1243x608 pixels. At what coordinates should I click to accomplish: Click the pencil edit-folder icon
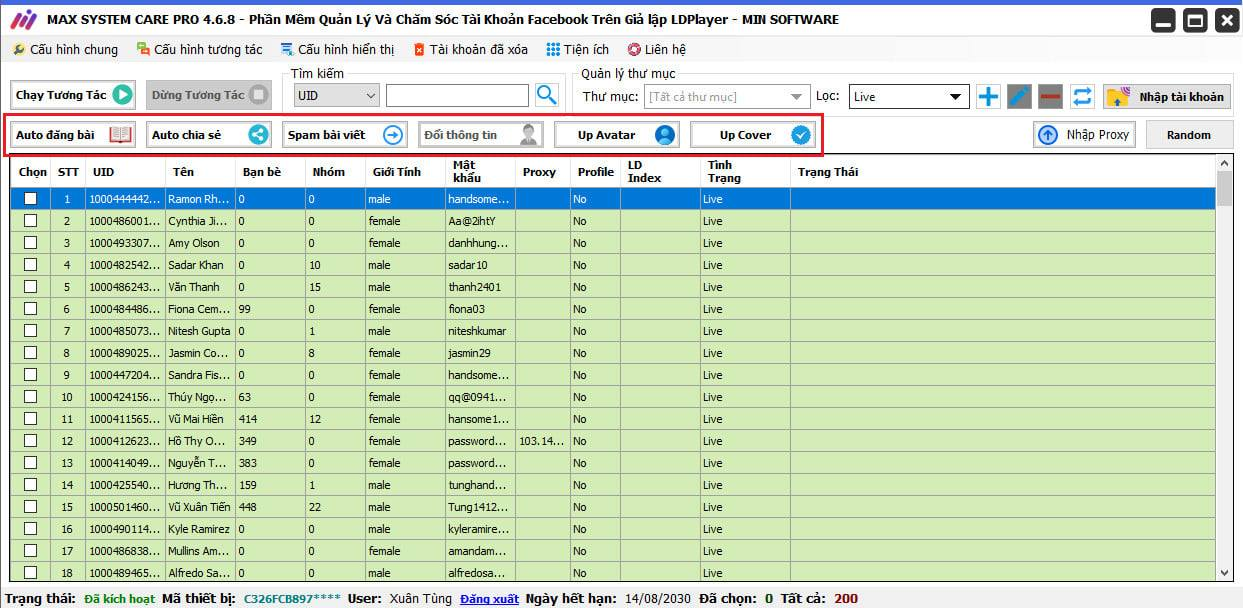(1019, 97)
